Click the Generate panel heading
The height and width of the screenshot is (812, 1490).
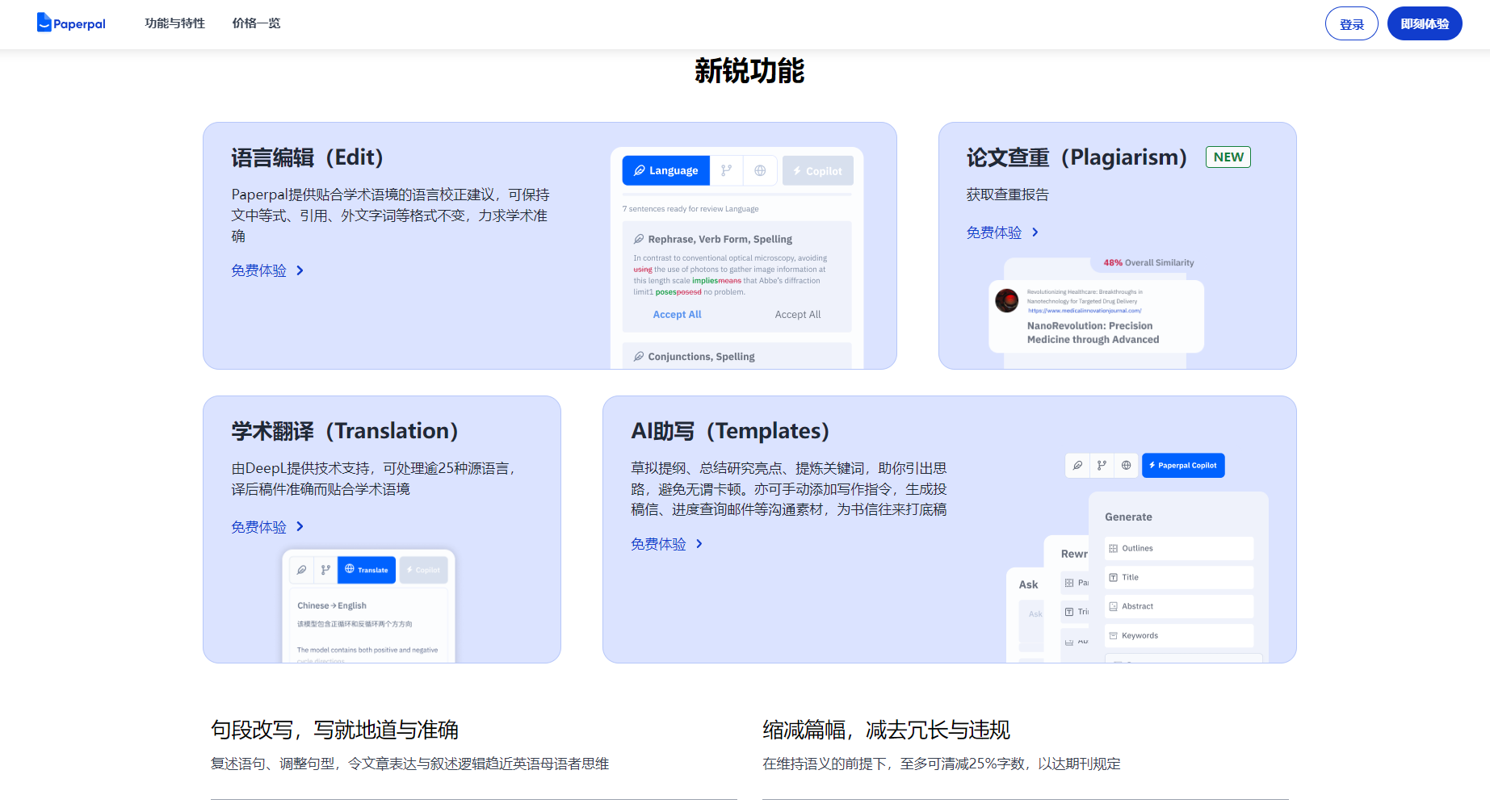1128,517
